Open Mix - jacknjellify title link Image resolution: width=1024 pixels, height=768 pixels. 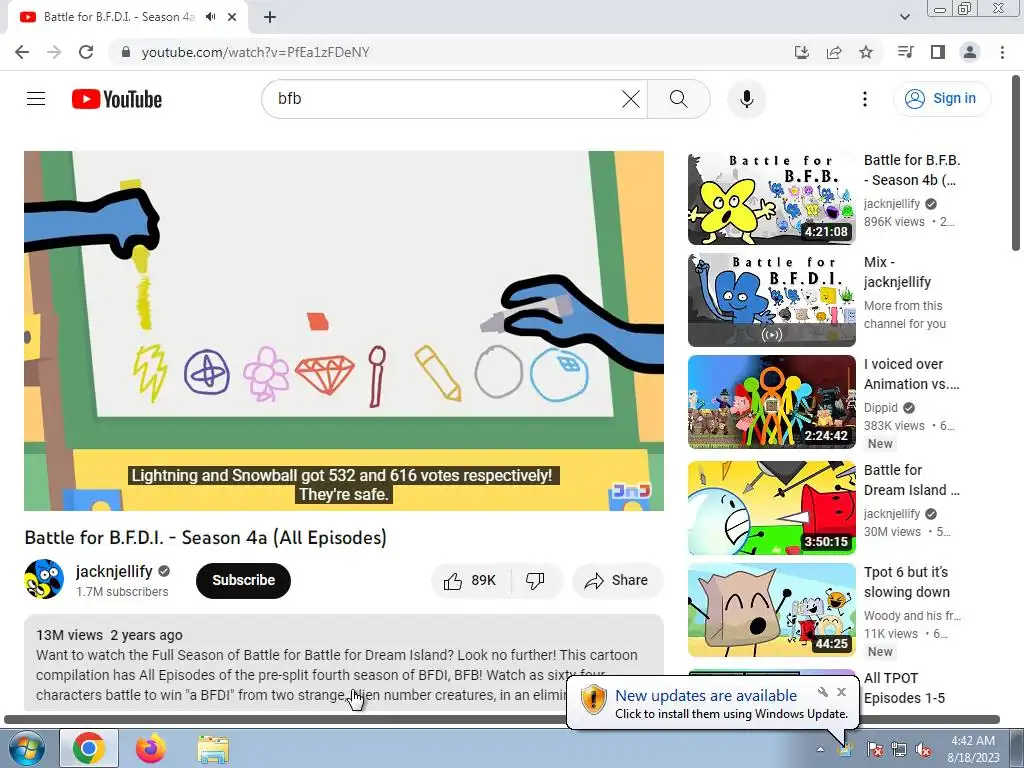click(897, 272)
